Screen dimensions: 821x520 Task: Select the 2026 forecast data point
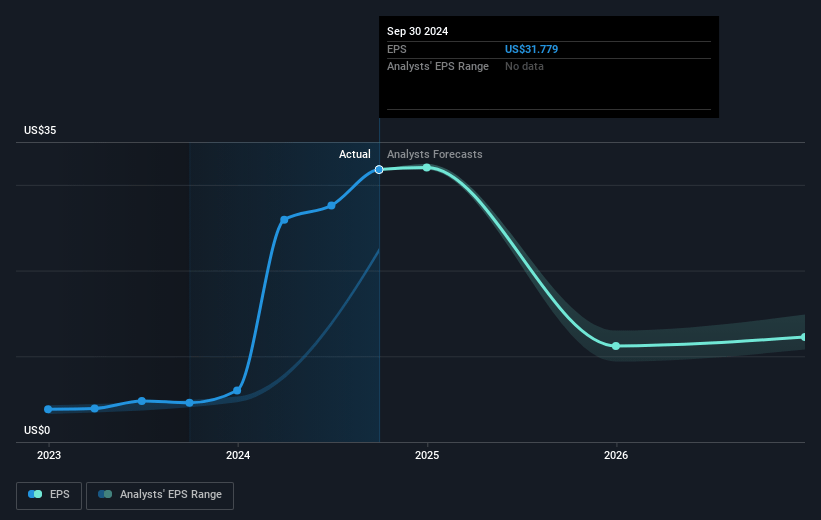(x=616, y=346)
